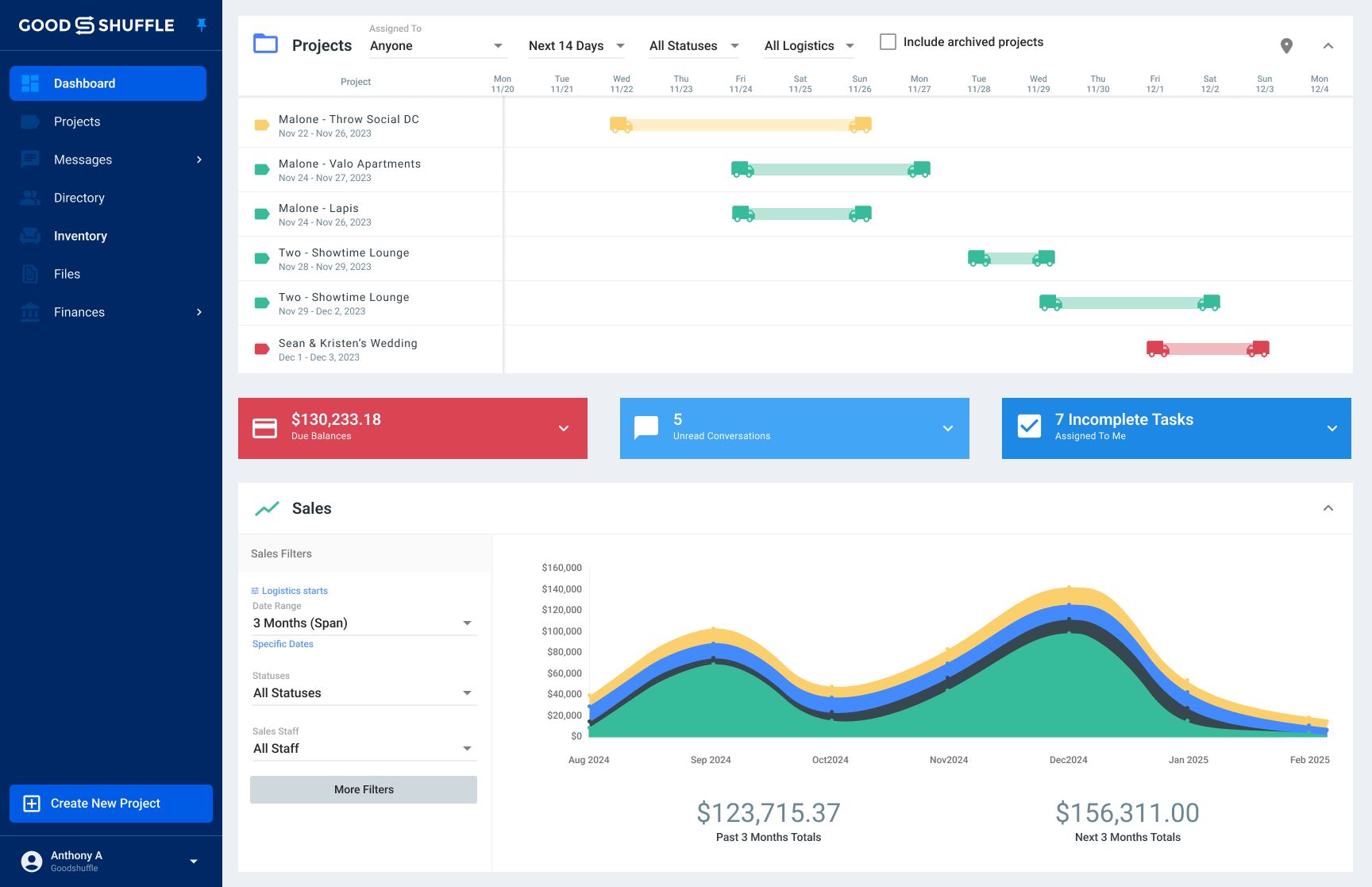Click the pin icon next to the logo

pyautogui.click(x=202, y=25)
